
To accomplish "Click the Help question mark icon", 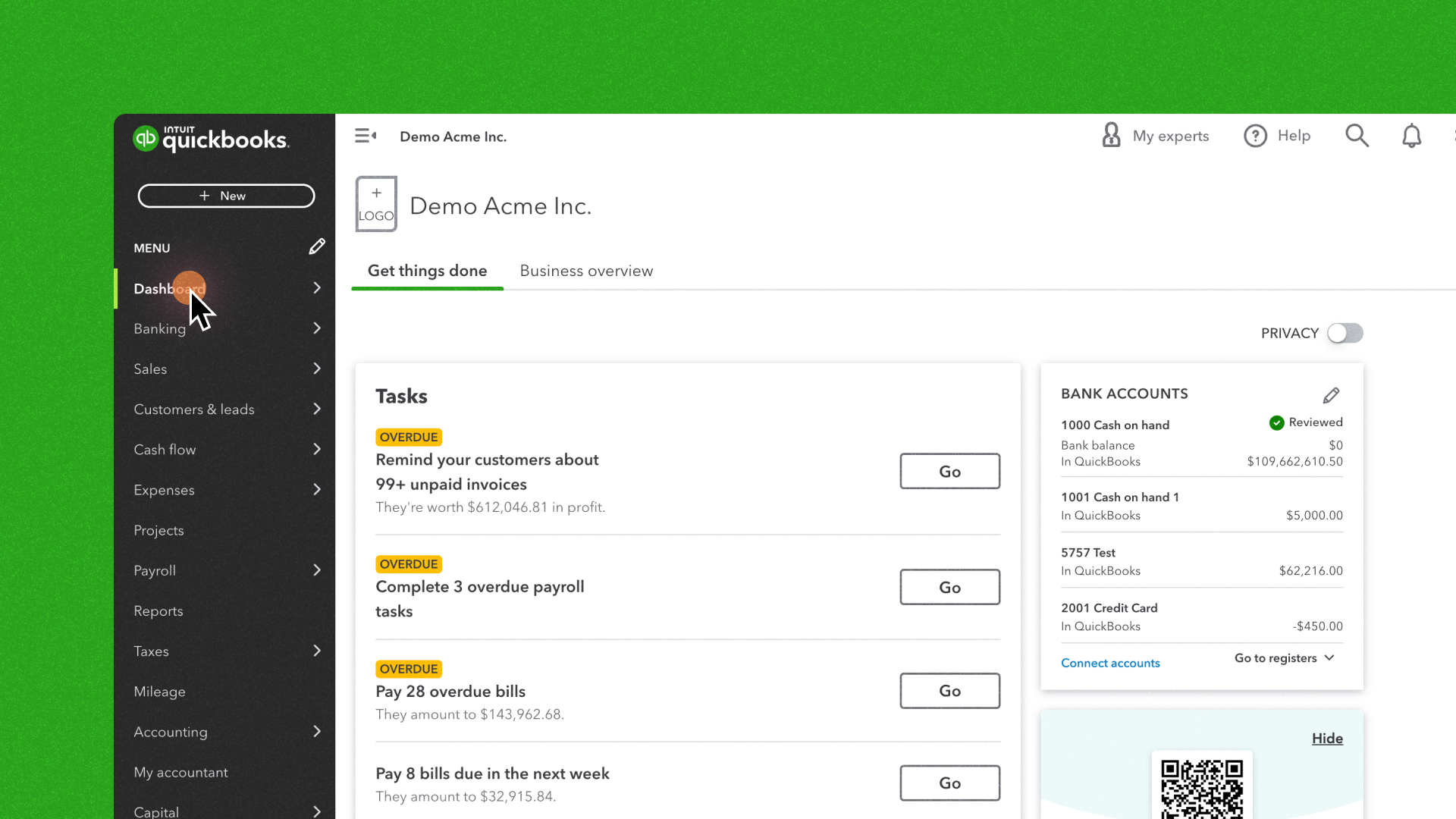I will point(1255,136).
